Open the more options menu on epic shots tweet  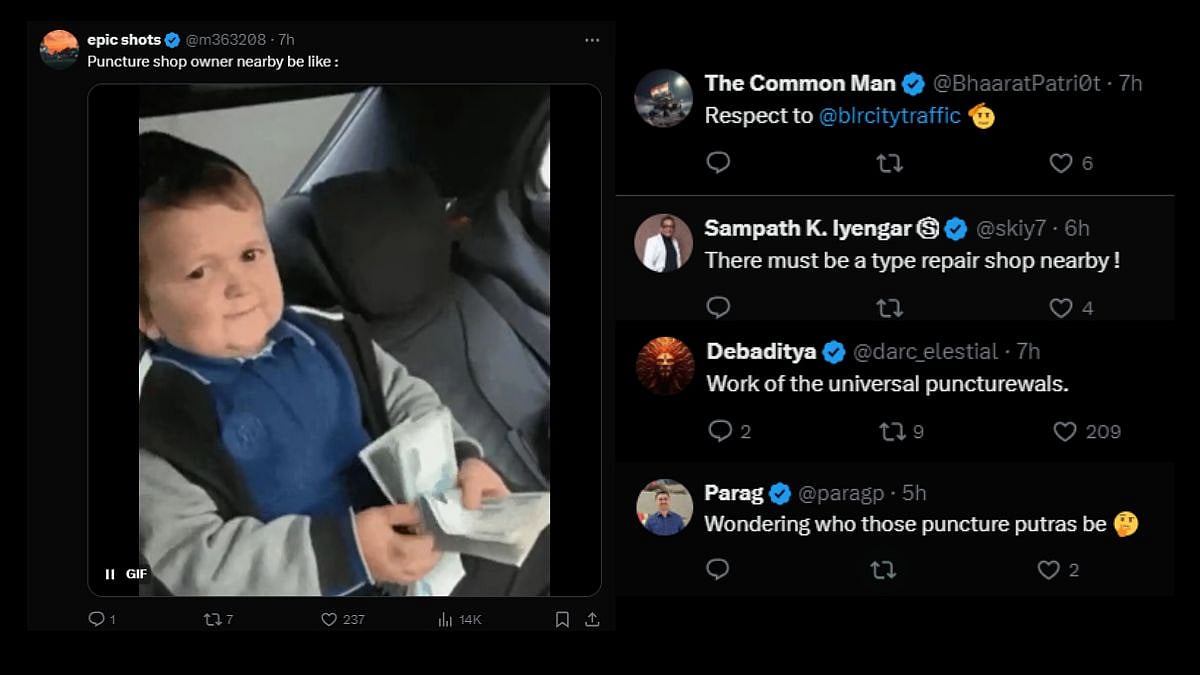[x=592, y=40]
